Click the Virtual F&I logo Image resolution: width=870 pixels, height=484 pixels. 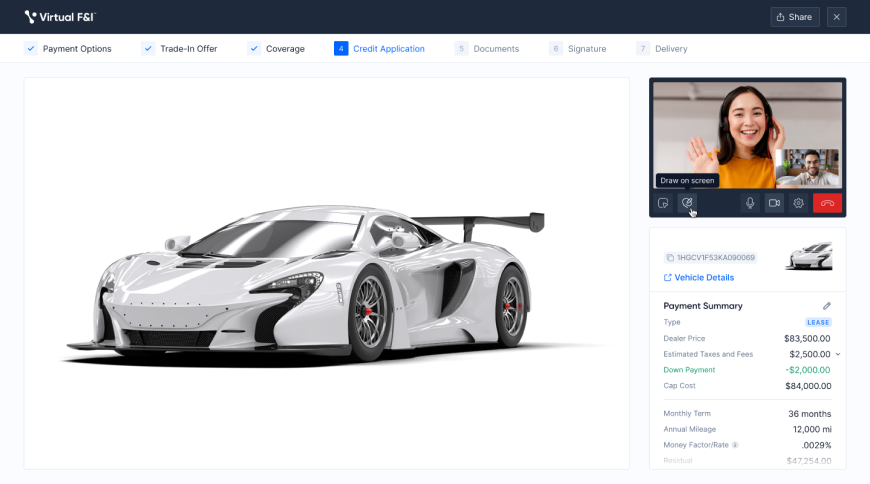point(60,17)
